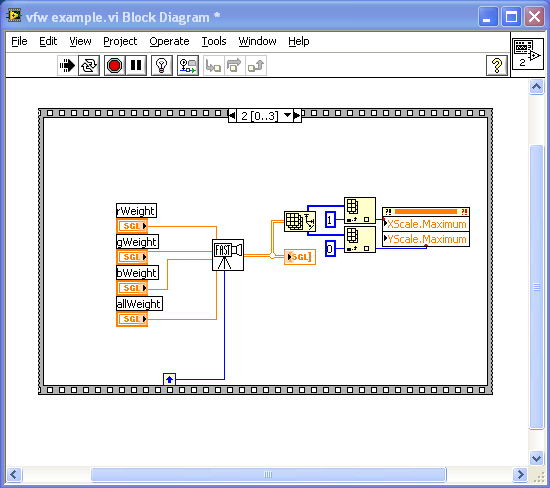Screen dimensions: 550x488
Task: Go to previous case with left arrow
Action: pos(232,115)
